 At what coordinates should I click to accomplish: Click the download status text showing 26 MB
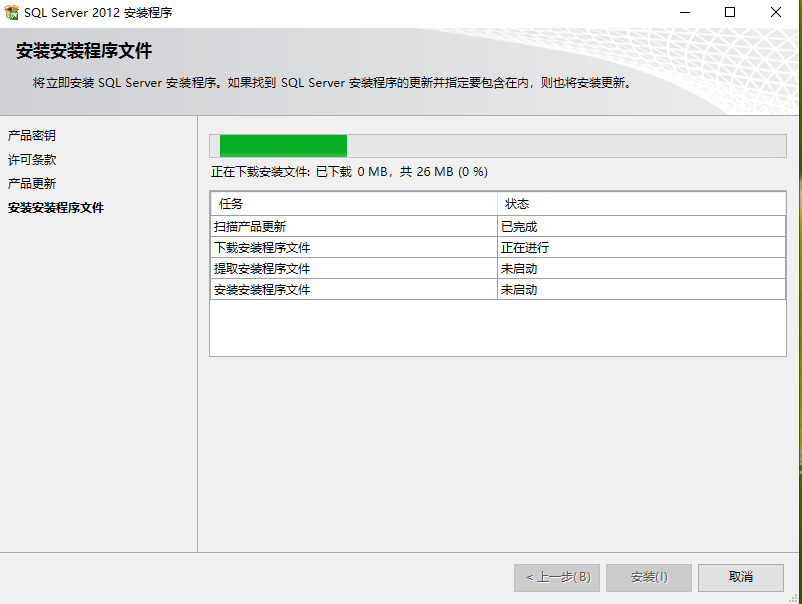[349, 172]
